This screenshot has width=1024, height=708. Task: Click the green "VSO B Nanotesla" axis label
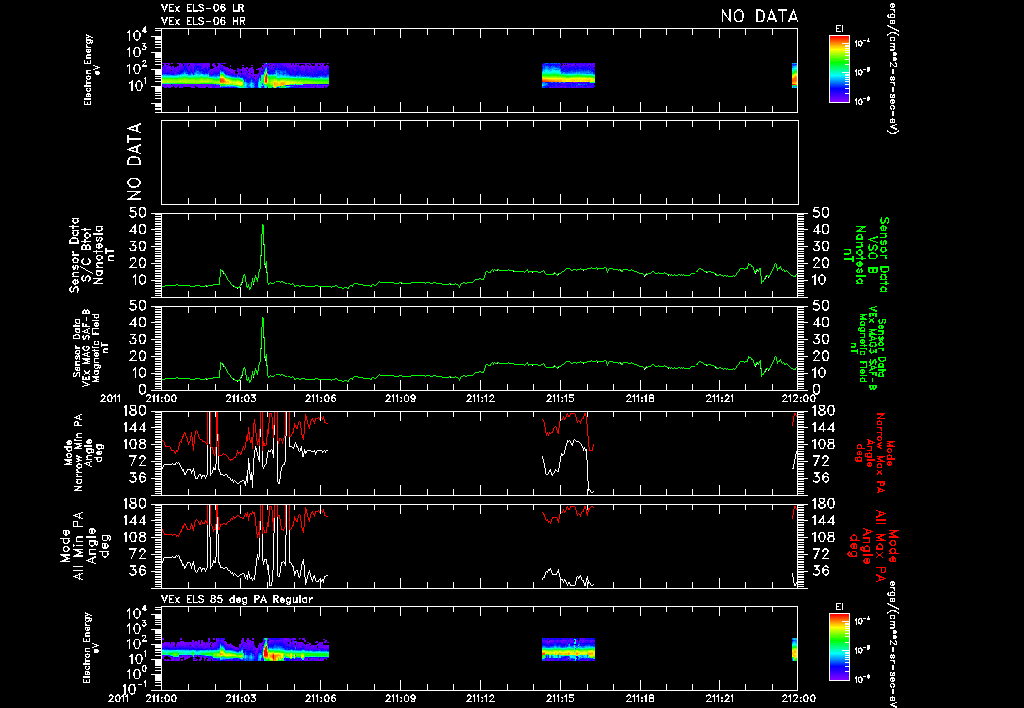[869, 255]
